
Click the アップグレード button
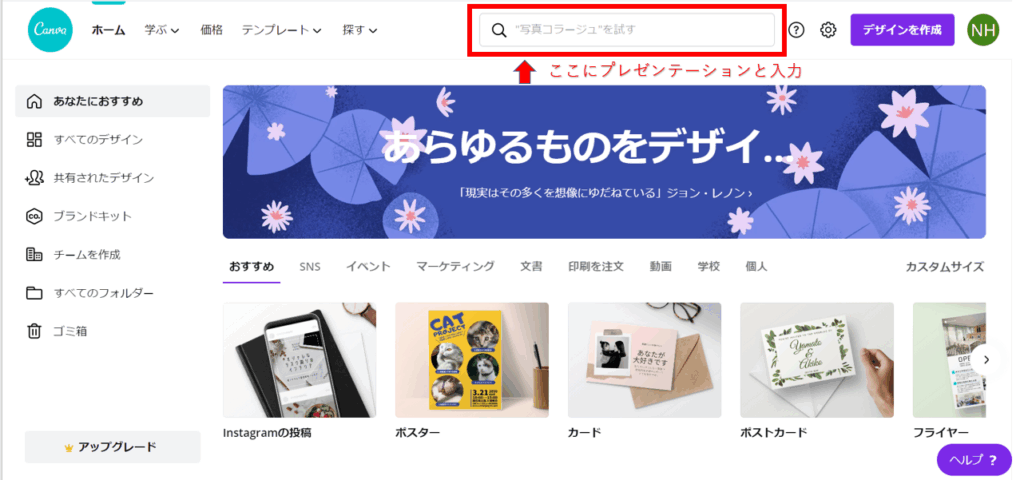point(112,447)
